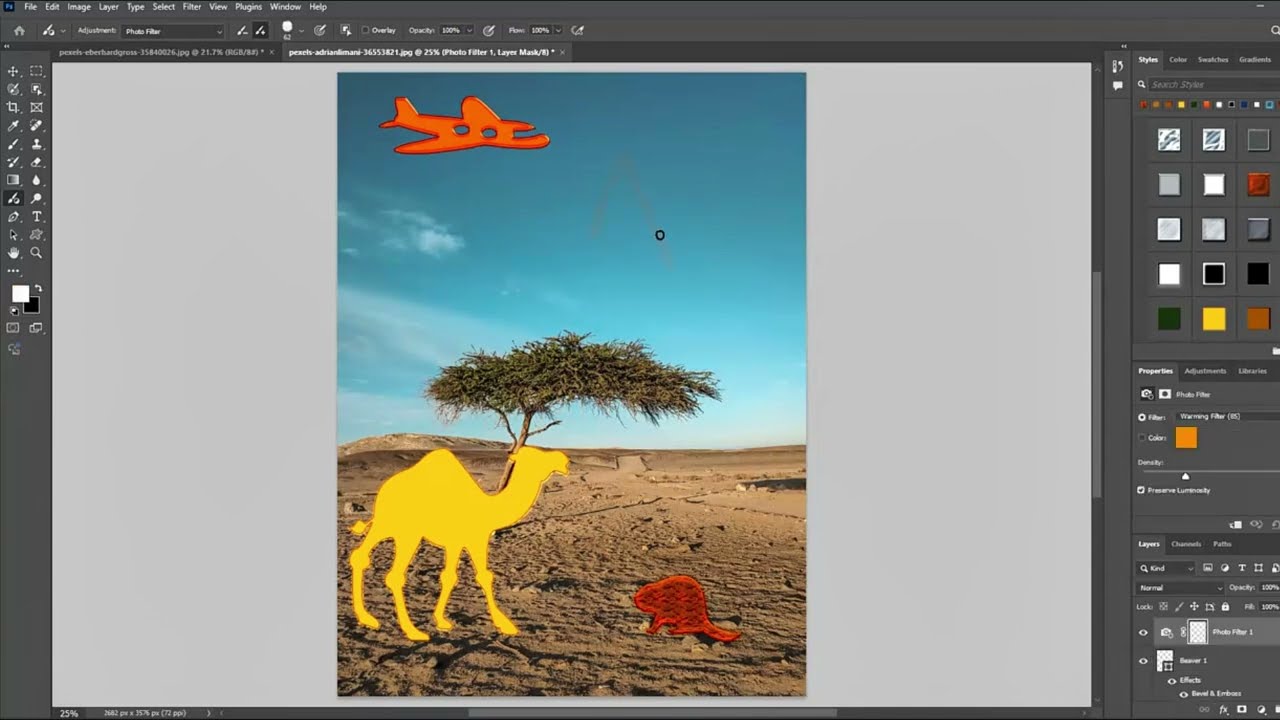Click the orange Photo Filter color swatch
The height and width of the screenshot is (720, 1280).
pyautogui.click(x=1186, y=438)
